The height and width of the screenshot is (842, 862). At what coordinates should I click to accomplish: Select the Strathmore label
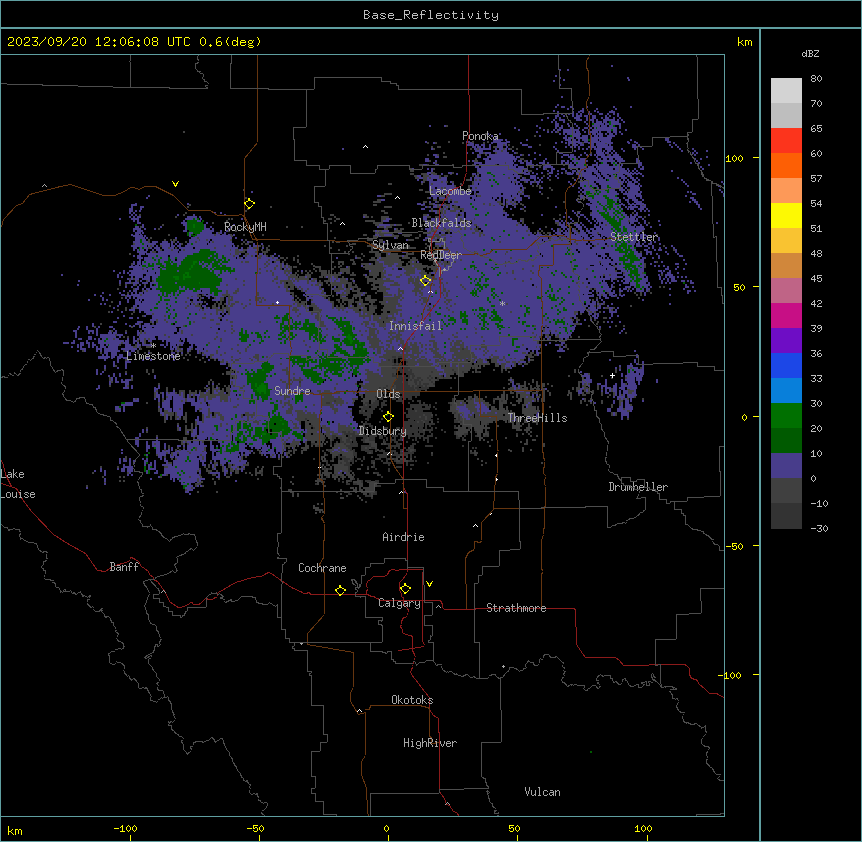click(x=516, y=608)
